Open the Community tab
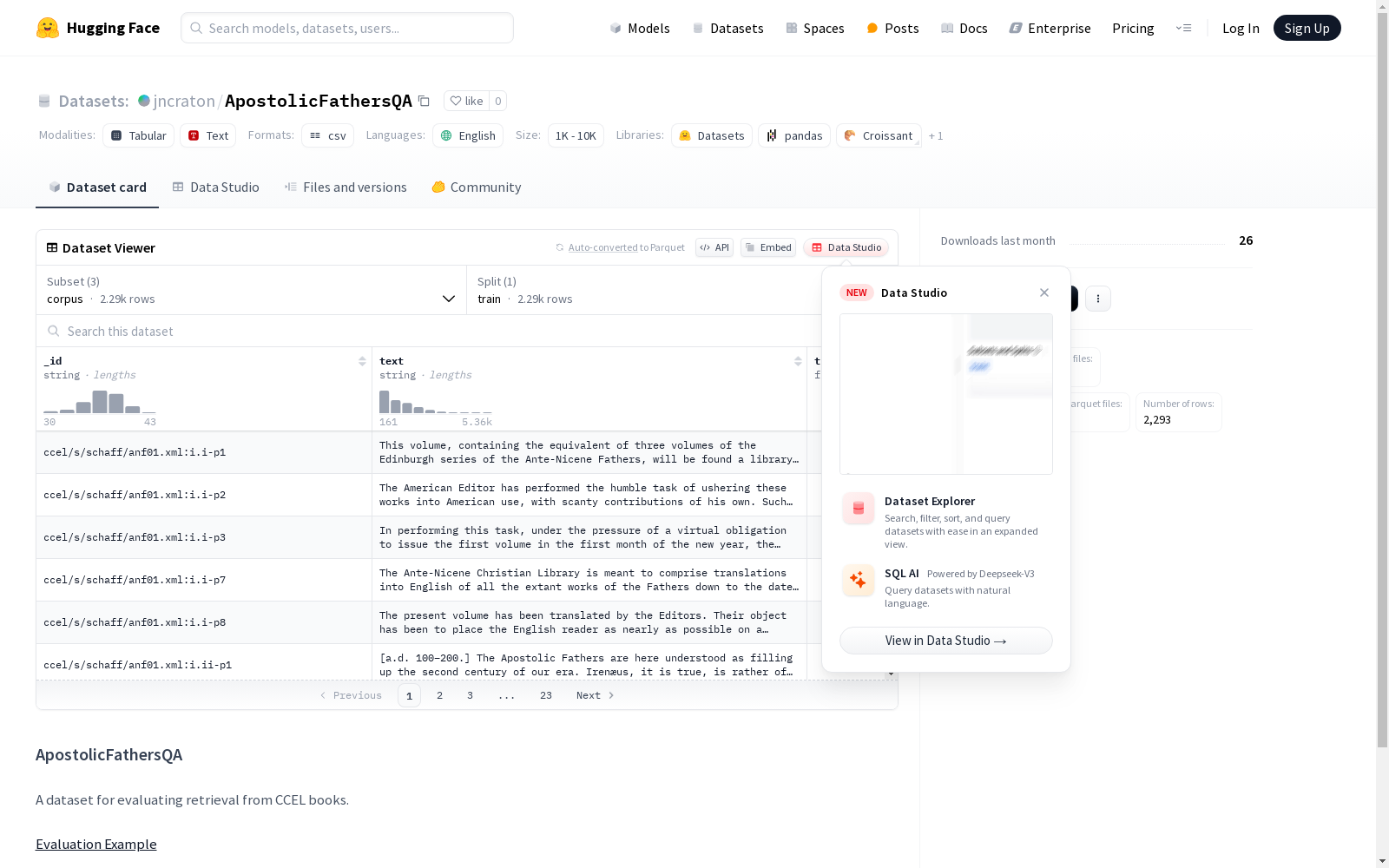Screen dimensions: 1389x868 coord(477,187)
